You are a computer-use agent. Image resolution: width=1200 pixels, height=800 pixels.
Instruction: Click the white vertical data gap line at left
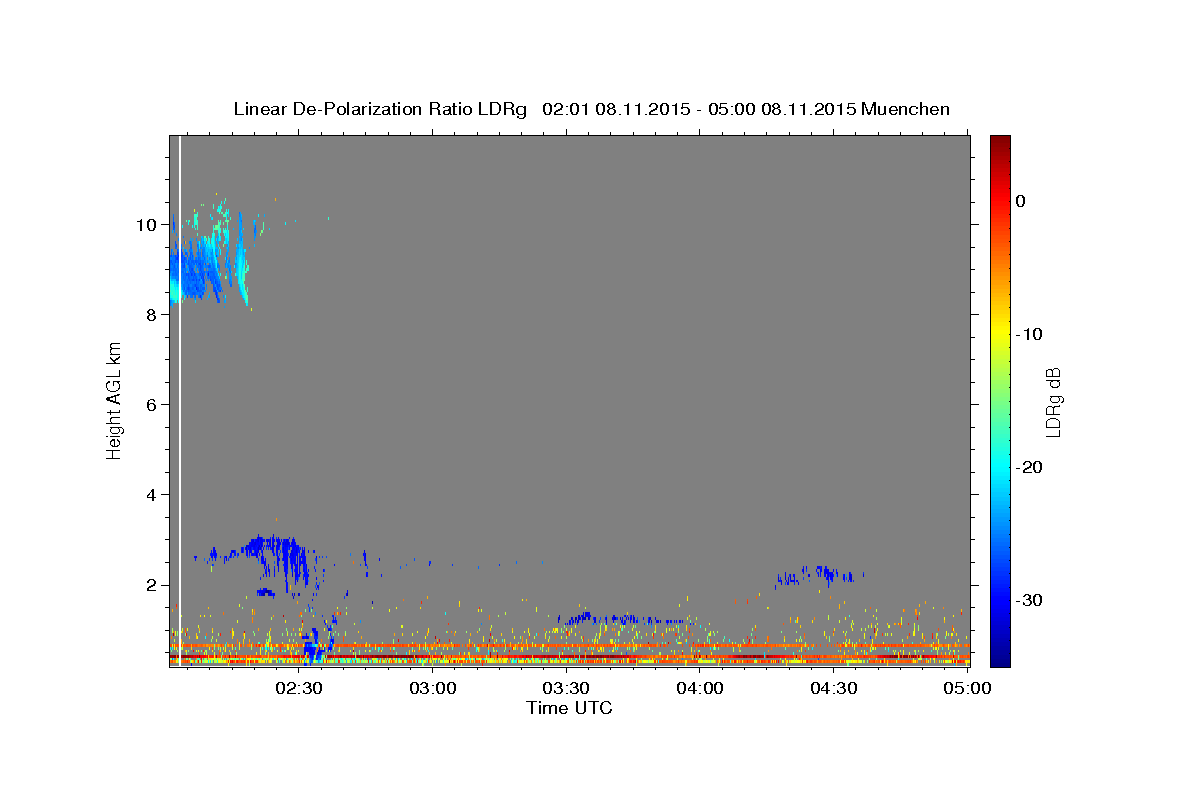click(179, 401)
